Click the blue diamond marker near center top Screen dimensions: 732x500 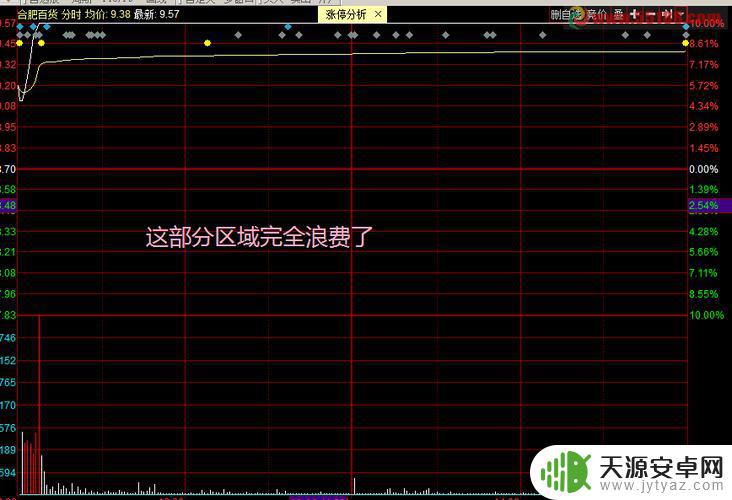288,27
